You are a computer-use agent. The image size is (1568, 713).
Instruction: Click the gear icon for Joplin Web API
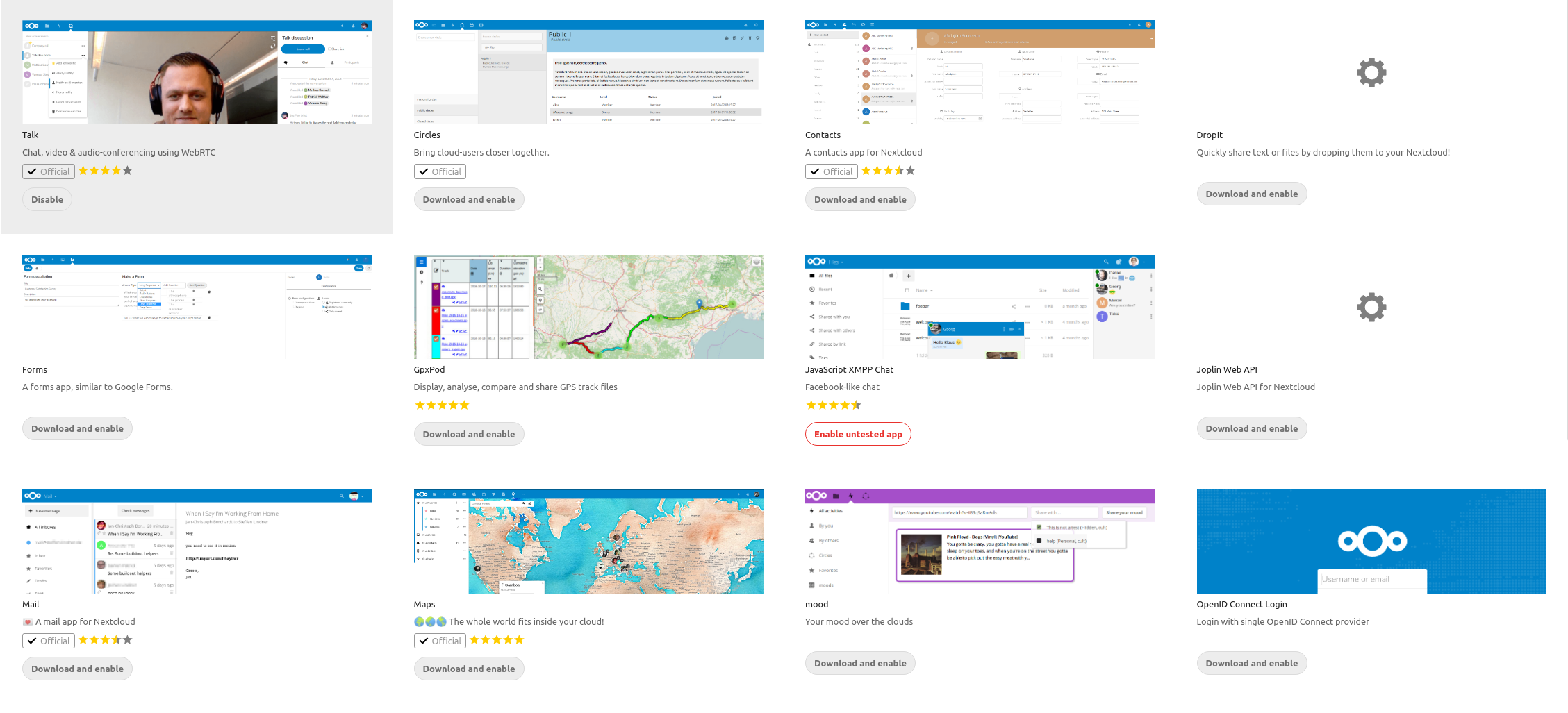1371,307
